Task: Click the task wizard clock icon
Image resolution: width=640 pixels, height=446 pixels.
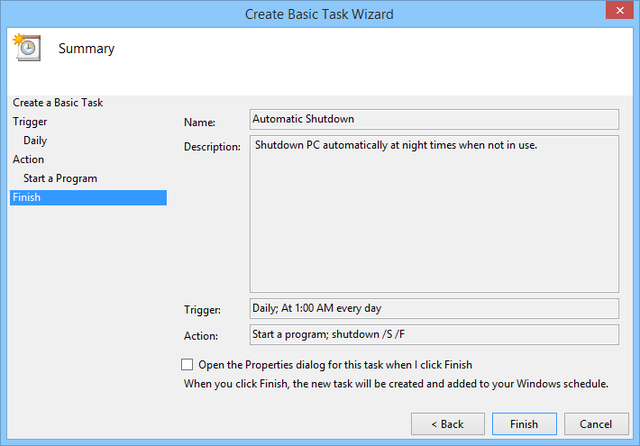Action: (x=27, y=47)
